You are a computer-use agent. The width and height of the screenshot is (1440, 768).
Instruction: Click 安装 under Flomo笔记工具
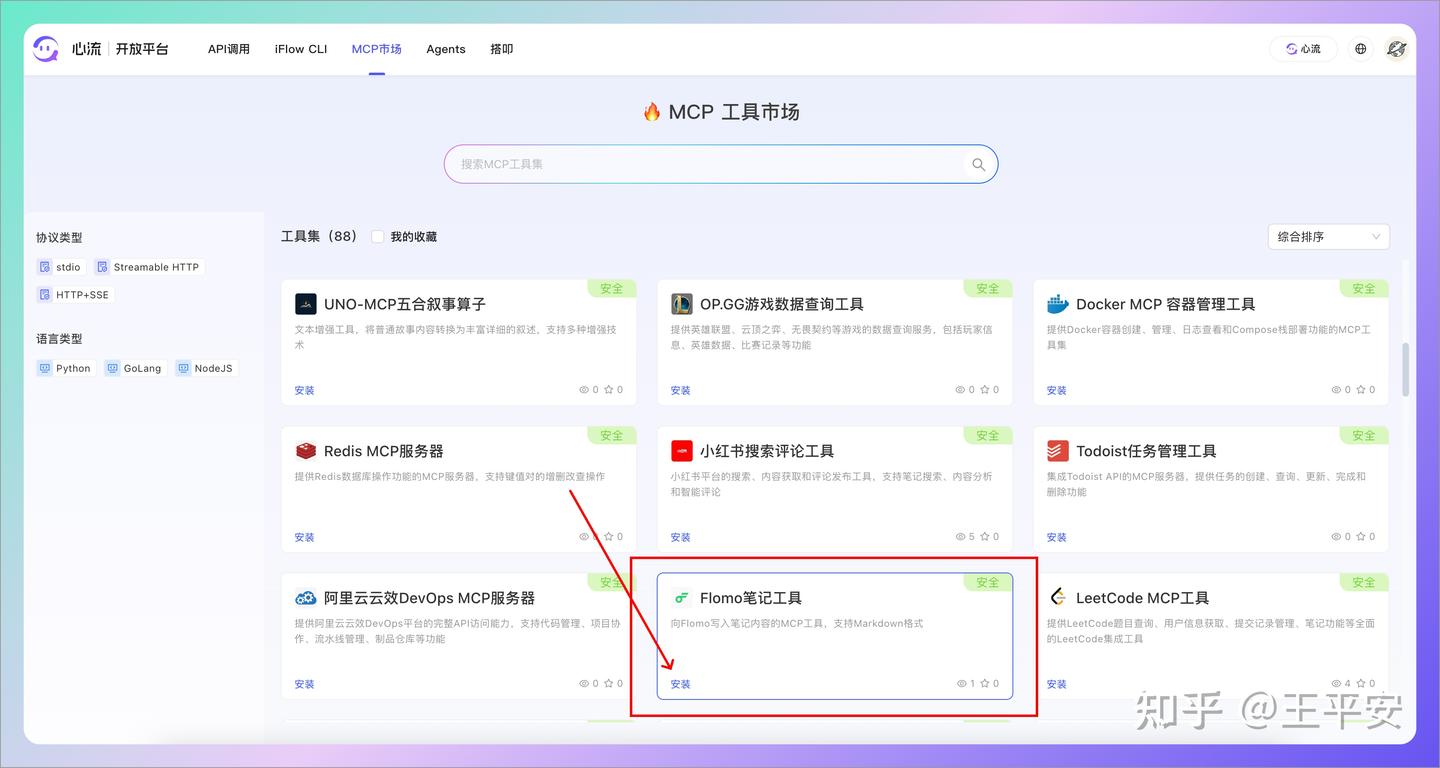pyautogui.click(x=681, y=684)
